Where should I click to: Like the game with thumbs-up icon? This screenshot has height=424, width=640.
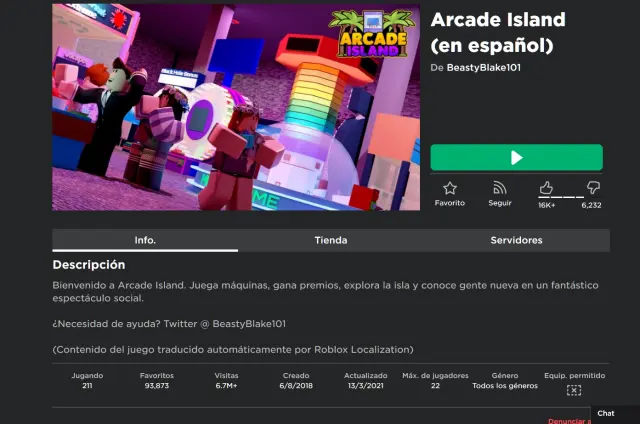(x=546, y=188)
